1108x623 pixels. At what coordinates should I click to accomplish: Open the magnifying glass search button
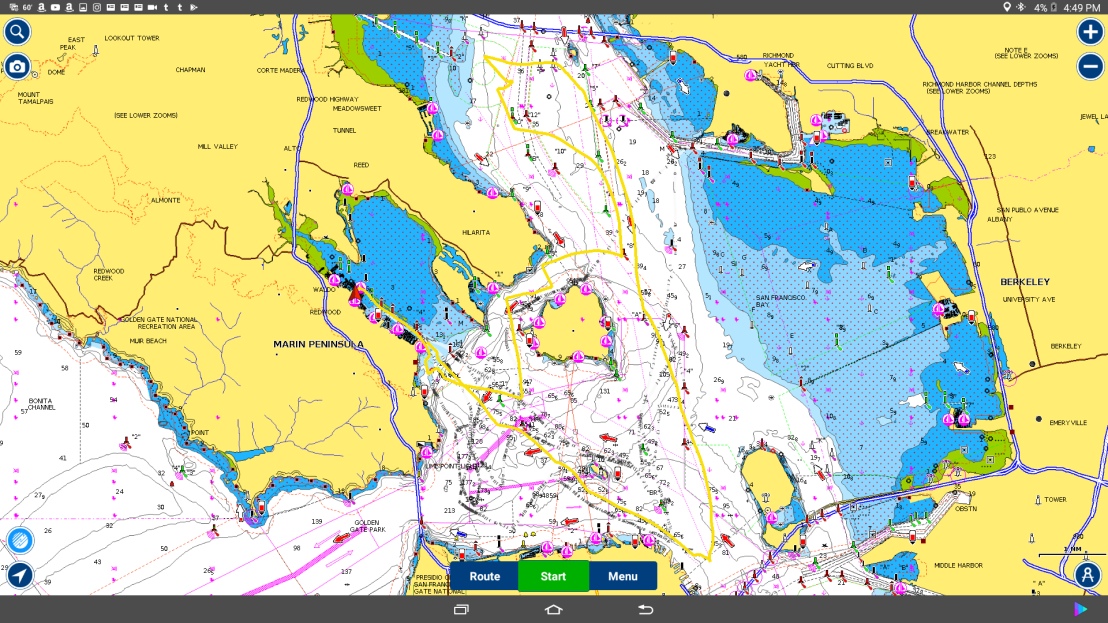[17, 31]
